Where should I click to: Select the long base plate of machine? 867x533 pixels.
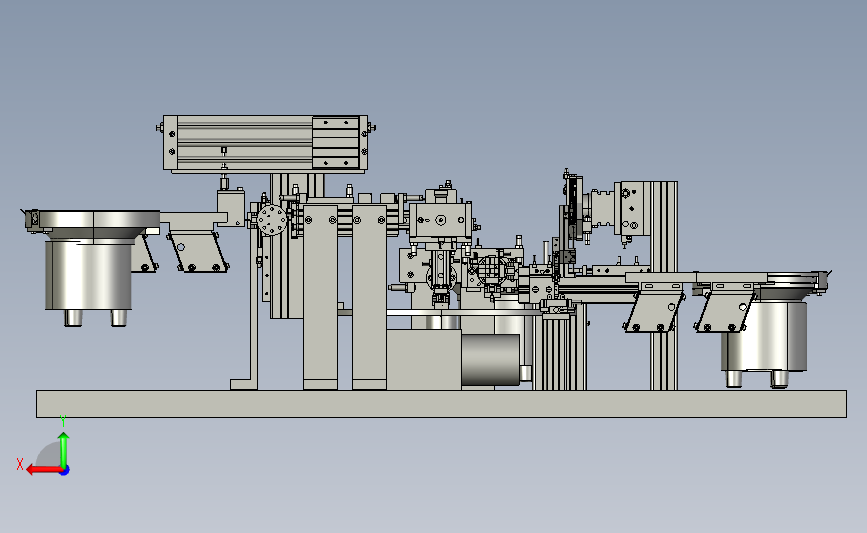click(441, 404)
